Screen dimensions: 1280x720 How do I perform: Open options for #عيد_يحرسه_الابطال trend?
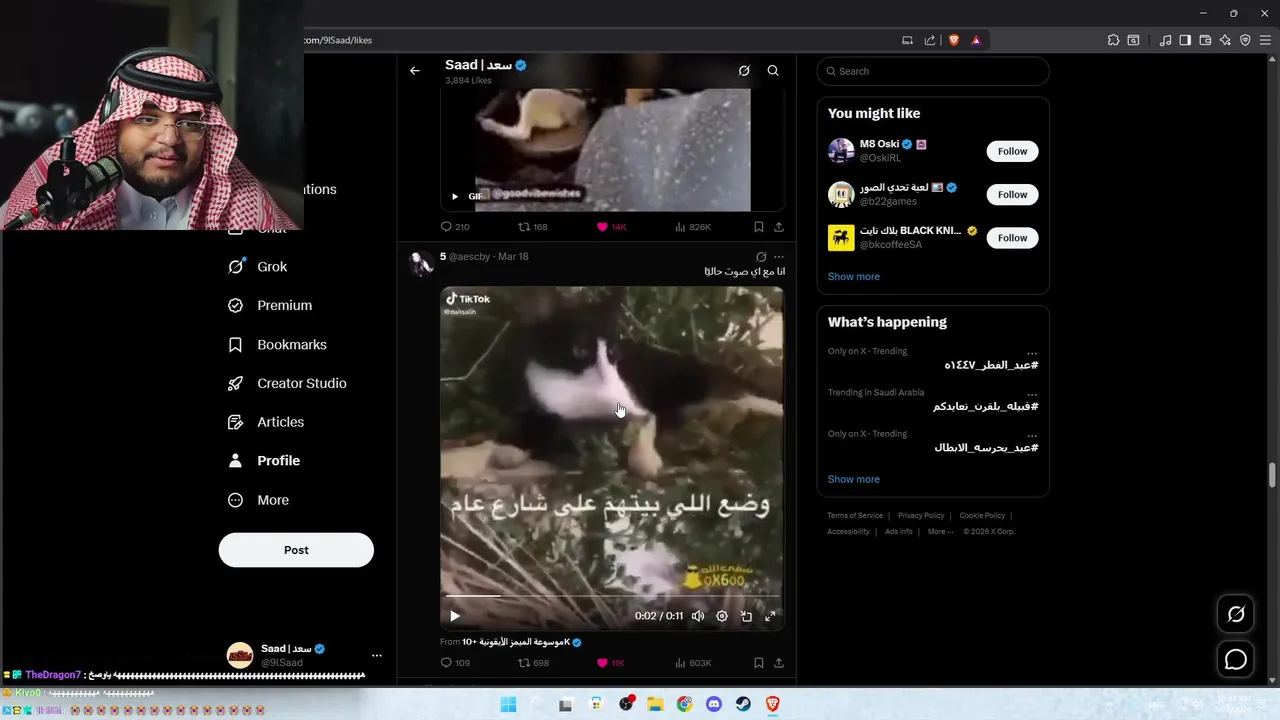[x=1032, y=434]
